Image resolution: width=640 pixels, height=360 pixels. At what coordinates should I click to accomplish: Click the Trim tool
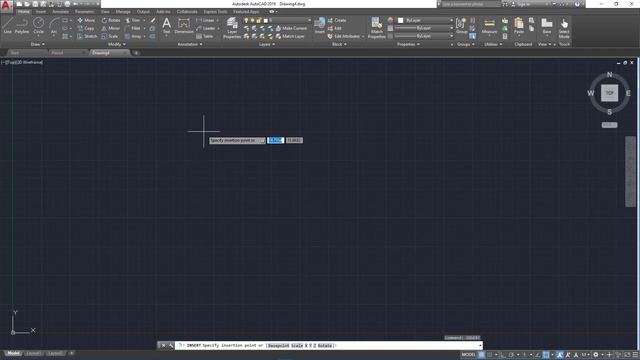click(133, 20)
